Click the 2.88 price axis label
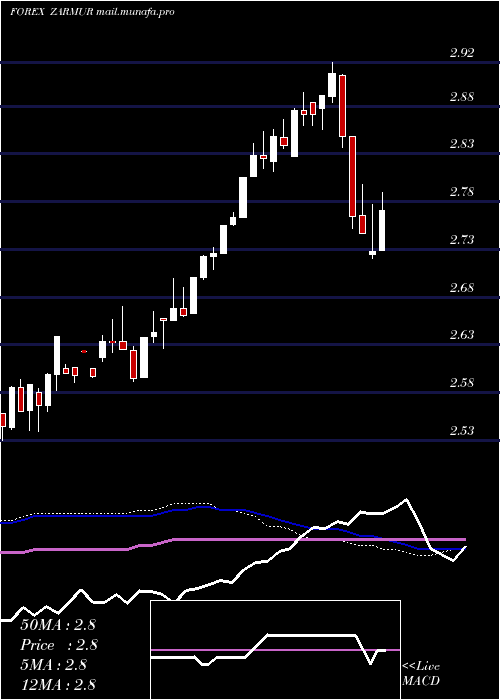Image resolution: width=500 pixels, height=700 pixels. [462, 96]
